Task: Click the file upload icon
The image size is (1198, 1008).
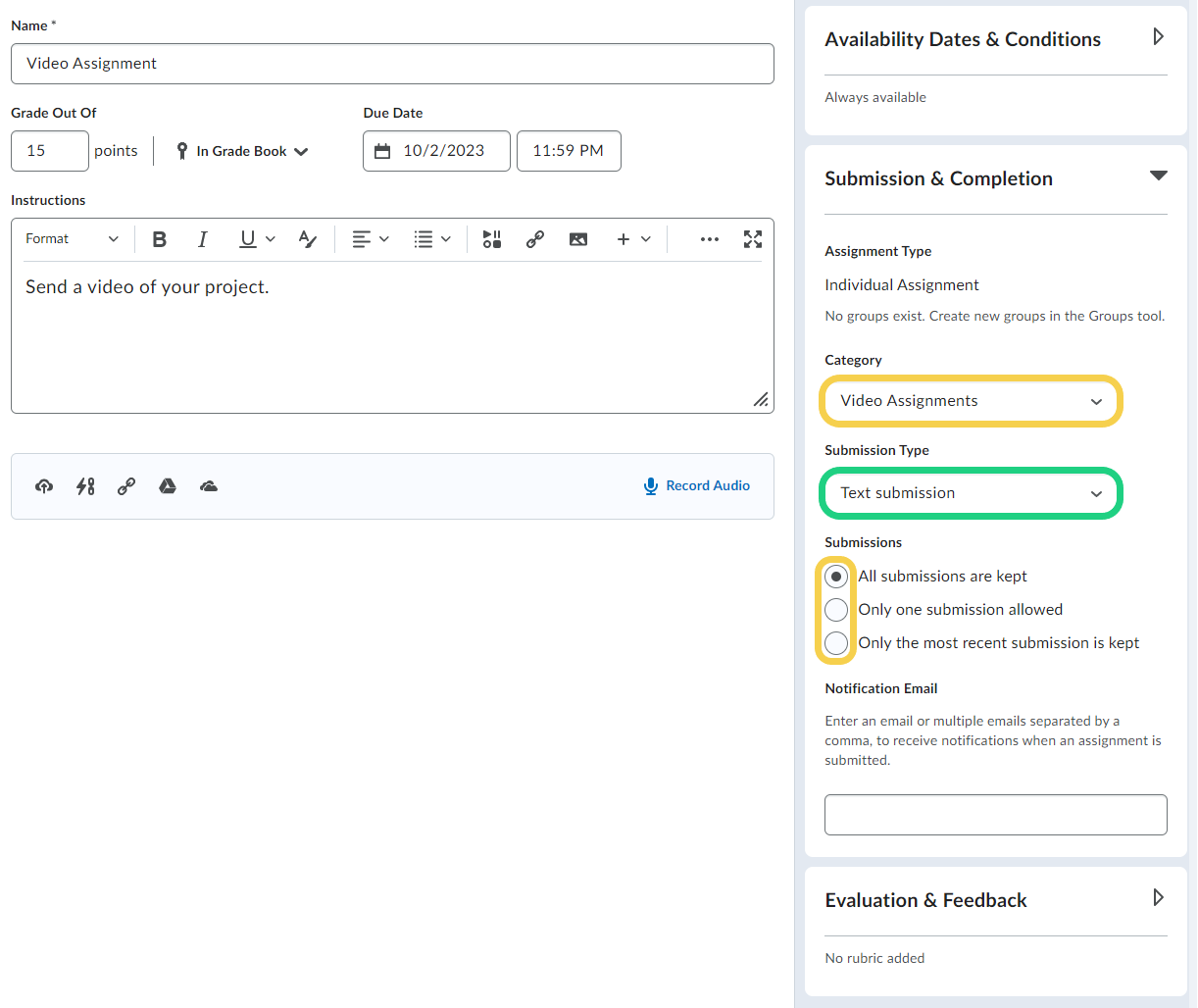Action: tap(44, 486)
